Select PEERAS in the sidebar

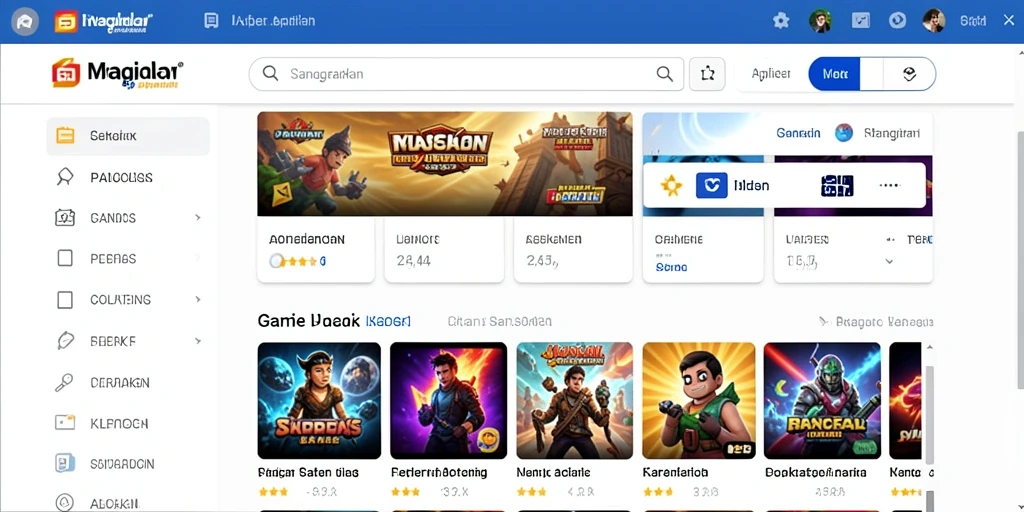(113, 259)
